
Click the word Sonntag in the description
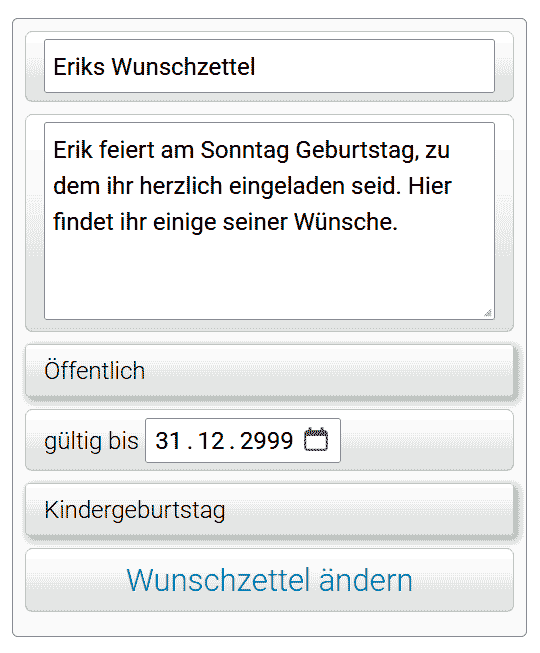[245, 150]
